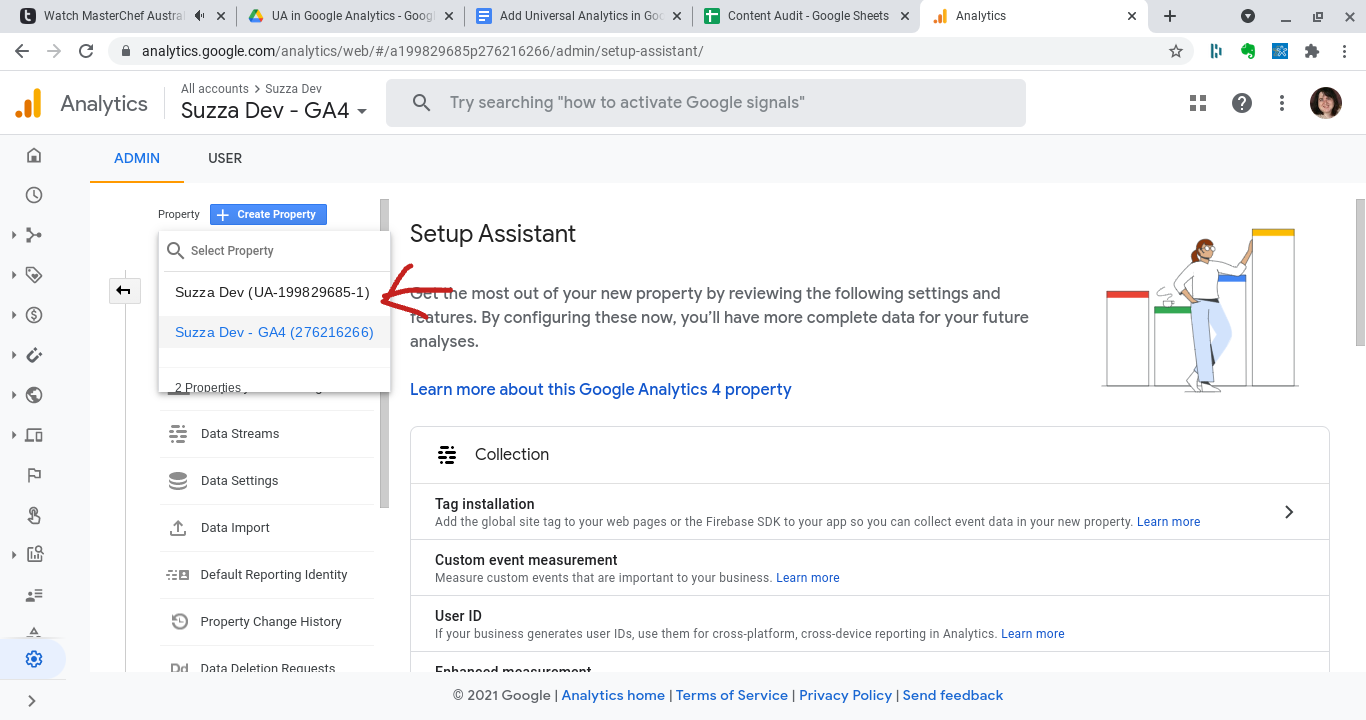Viewport: 1366px width, 720px height.
Task: Open the Life cycle acquisition icon
Action: point(34,235)
